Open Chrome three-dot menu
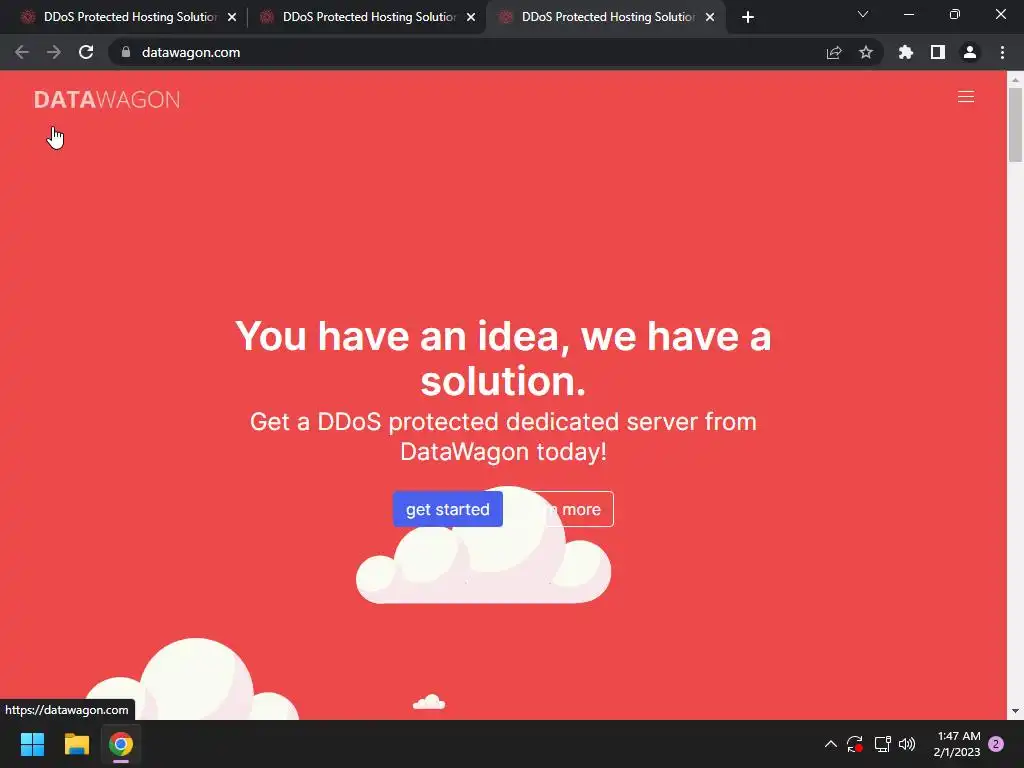This screenshot has width=1024, height=768. click(1002, 52)
